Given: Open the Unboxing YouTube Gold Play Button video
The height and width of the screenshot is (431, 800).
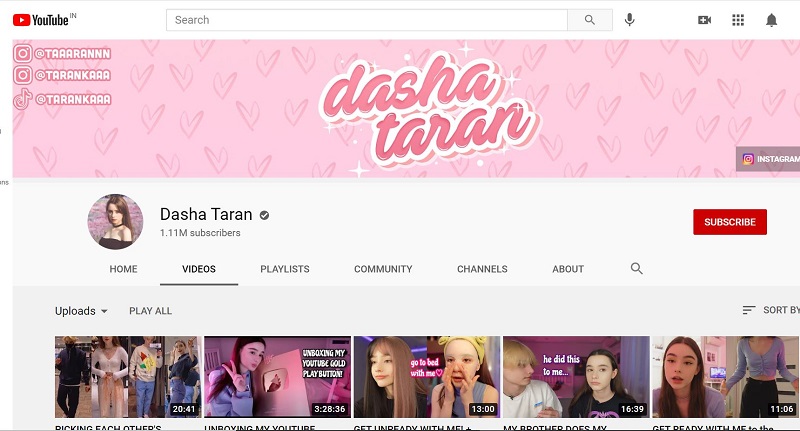Looking at the screenshot, I should tap(277, 377).
